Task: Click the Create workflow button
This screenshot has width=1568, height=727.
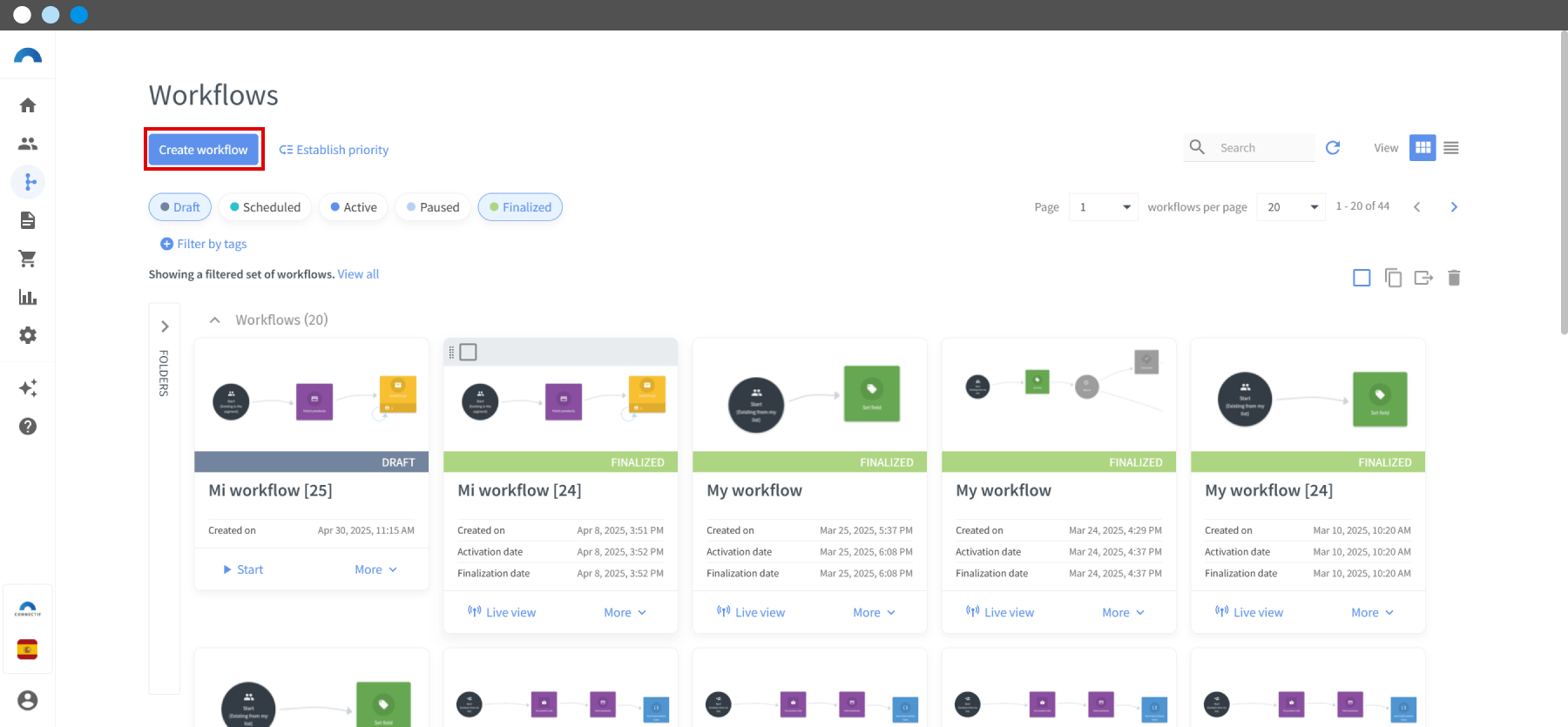Action: pyautogui.click(x=204, y=150)
